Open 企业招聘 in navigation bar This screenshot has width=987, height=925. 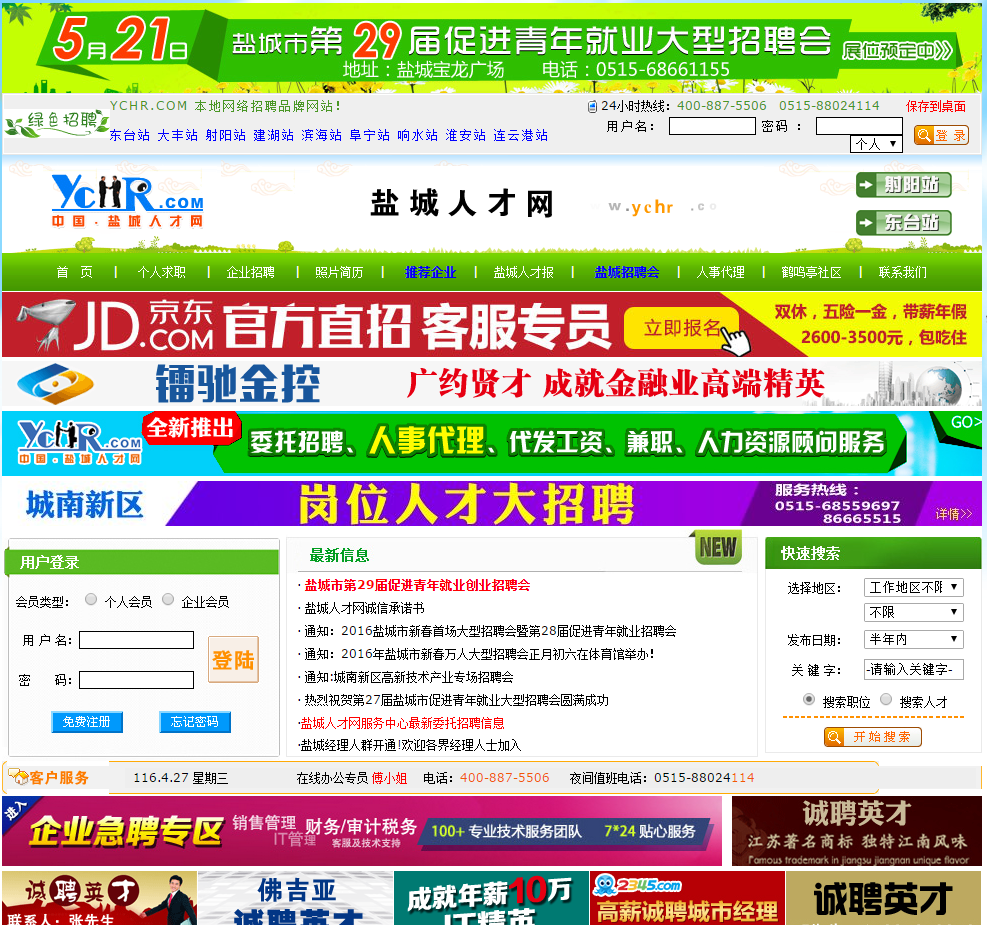pyautogui.click(x=251, y=272)
